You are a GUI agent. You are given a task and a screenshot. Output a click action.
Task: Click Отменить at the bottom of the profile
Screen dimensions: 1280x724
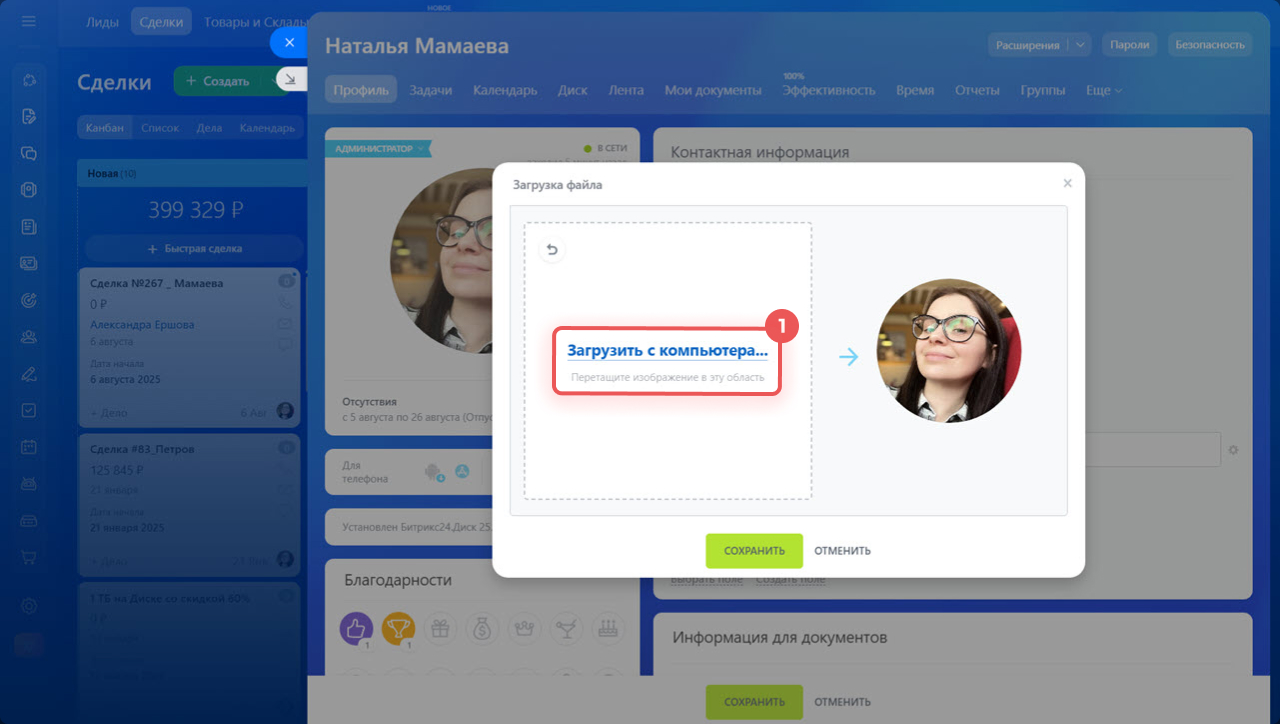pyautogui.click(x=842, y=702)
